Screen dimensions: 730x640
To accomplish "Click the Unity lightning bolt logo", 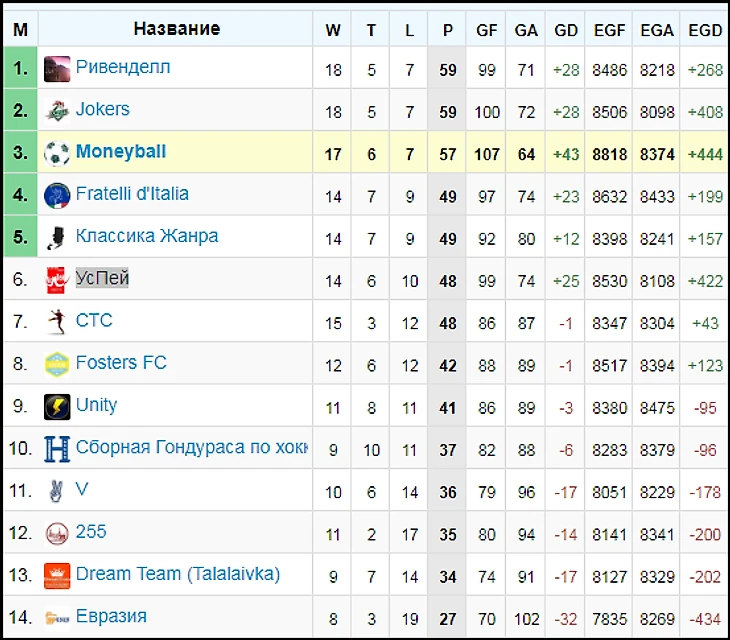I will coord(57,406).
